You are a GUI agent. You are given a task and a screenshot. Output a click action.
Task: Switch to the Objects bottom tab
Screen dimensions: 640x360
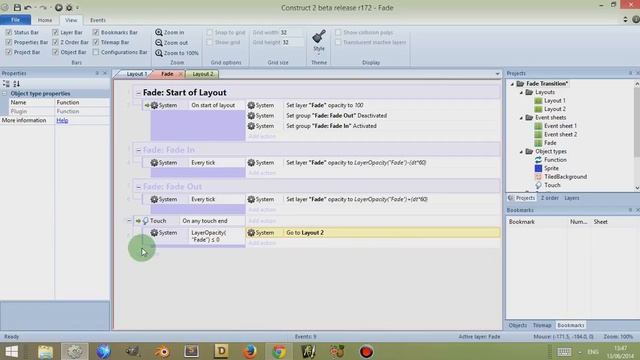click(518, 325)
